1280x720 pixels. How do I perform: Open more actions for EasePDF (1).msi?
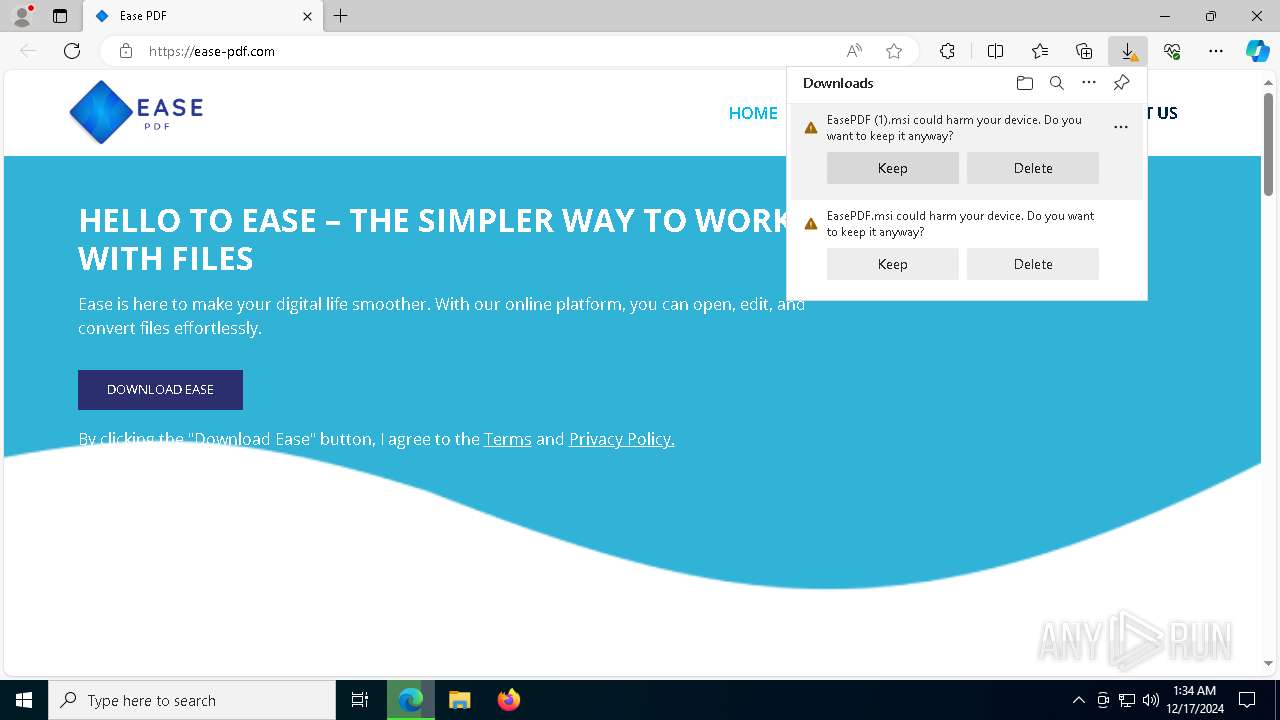pos(1120,127)
